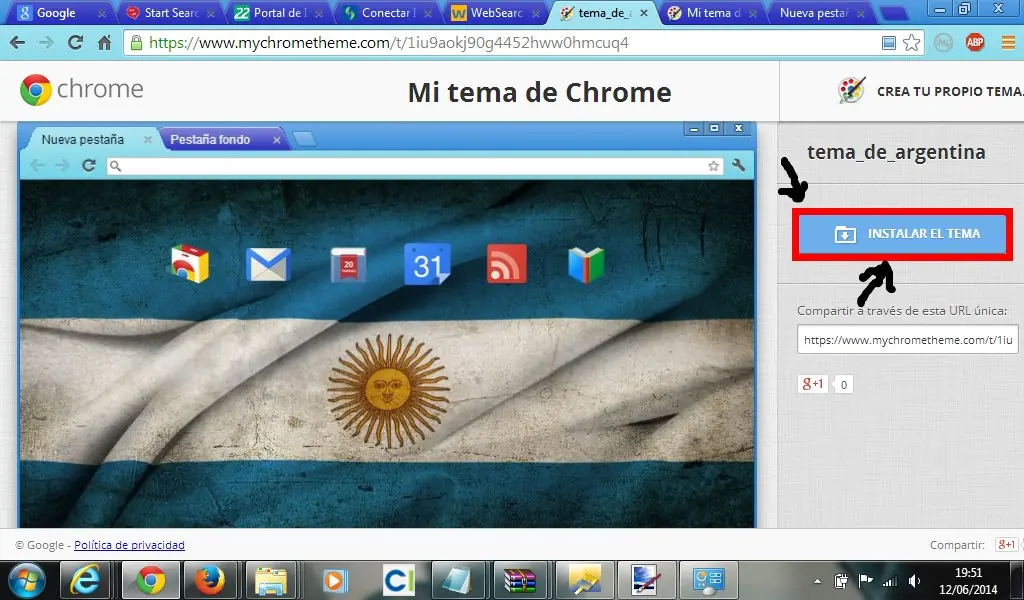The width and height of the screenshot is (1024, 600).
Task: Open Firefox from the taskbar
Action: 210,580
